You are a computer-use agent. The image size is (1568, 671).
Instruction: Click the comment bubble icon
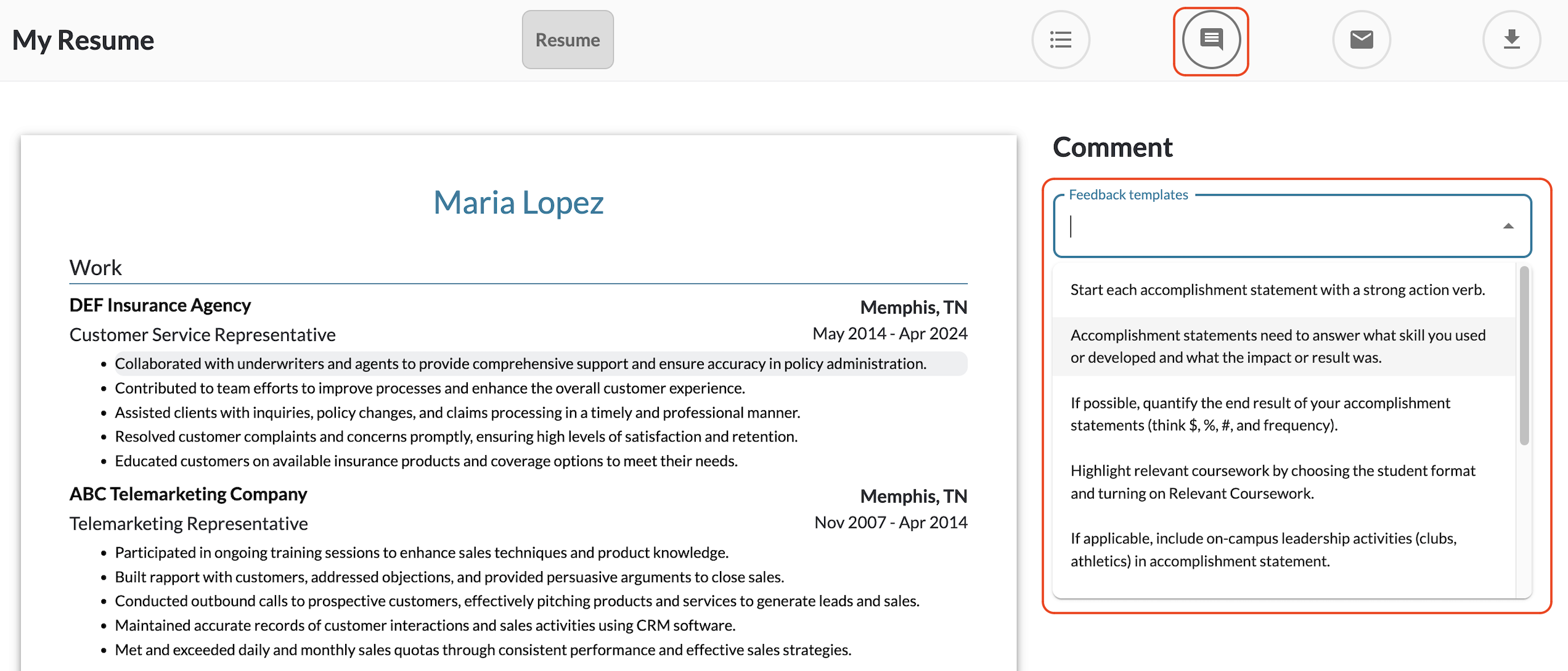pos(1211,40)
